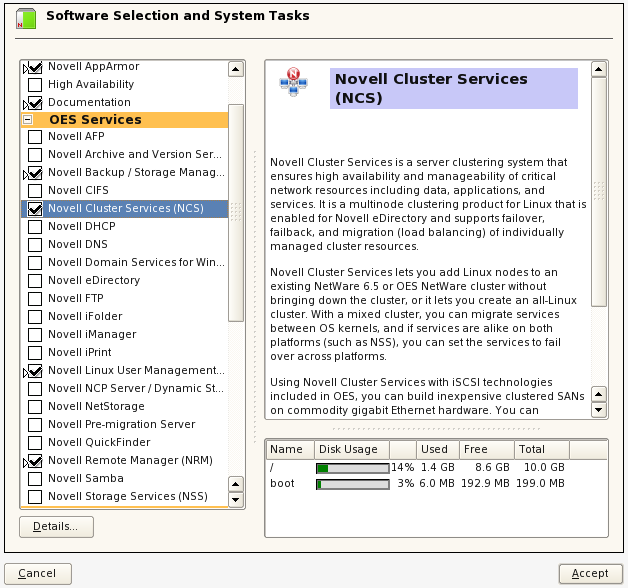The width and height of the screenshot is (628, 588).
Task: Click the "boot" partition name
Action: coord(282,483)
